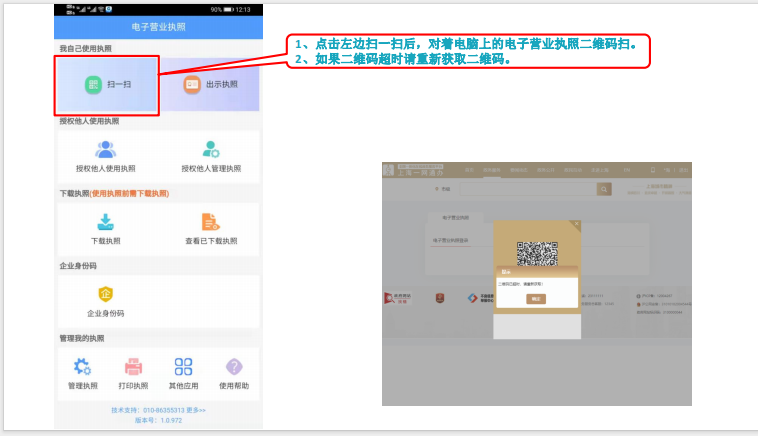Tap the 下载执照 download icon

[106, 222]
